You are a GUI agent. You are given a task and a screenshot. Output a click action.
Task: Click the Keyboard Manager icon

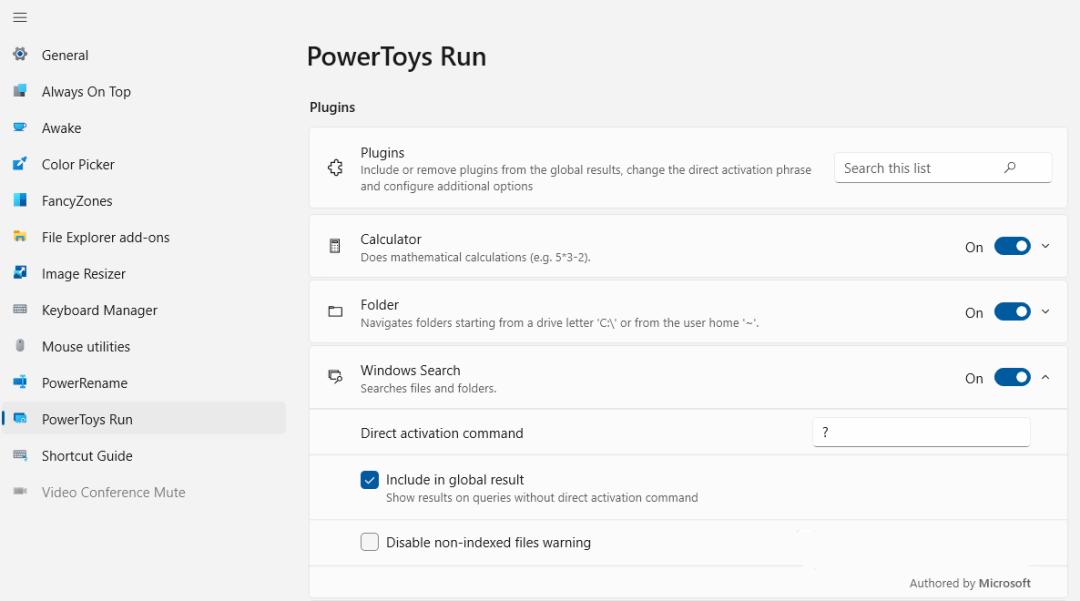pos(20,310)
